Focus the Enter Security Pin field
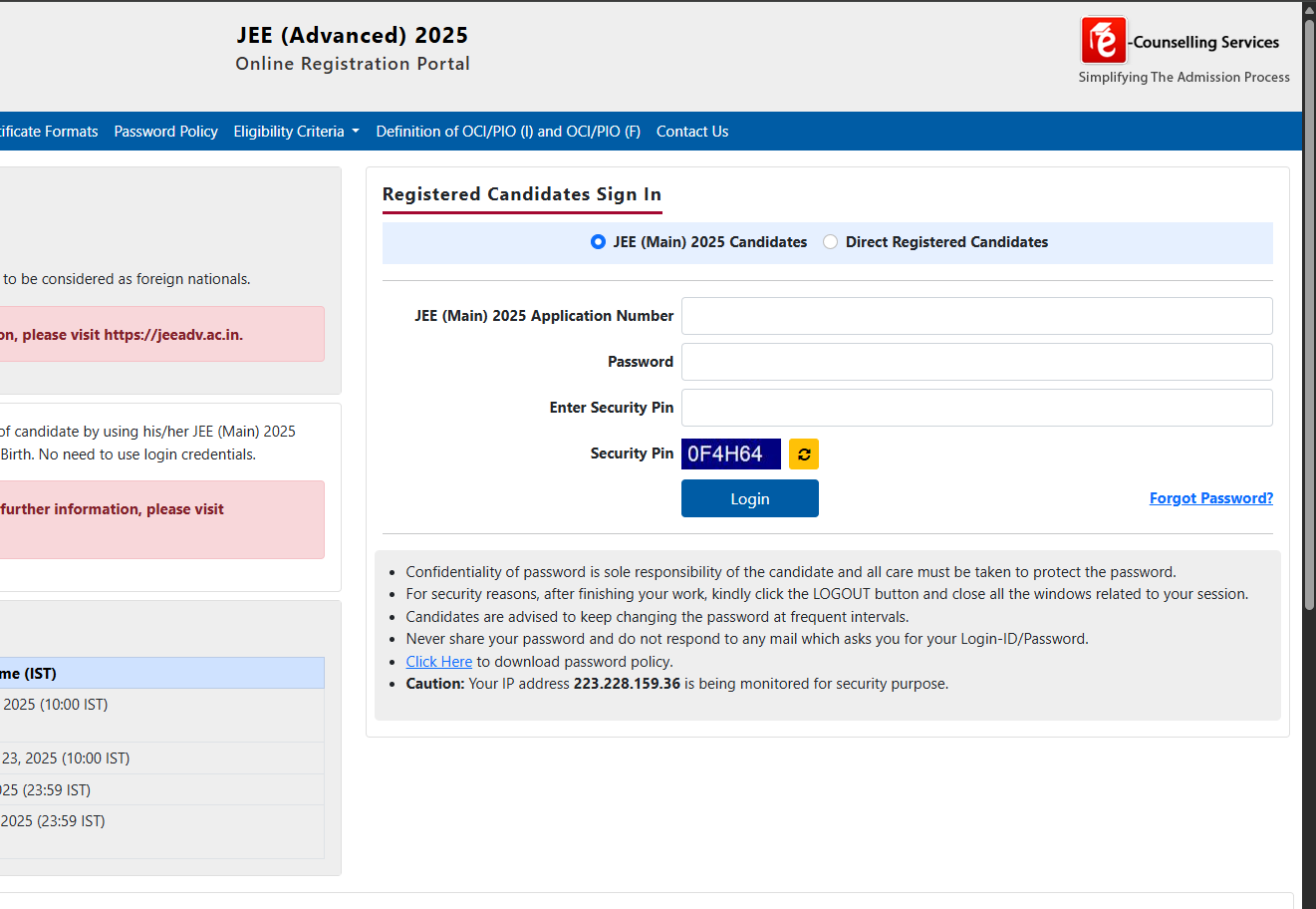 click(x=977, y=408)
